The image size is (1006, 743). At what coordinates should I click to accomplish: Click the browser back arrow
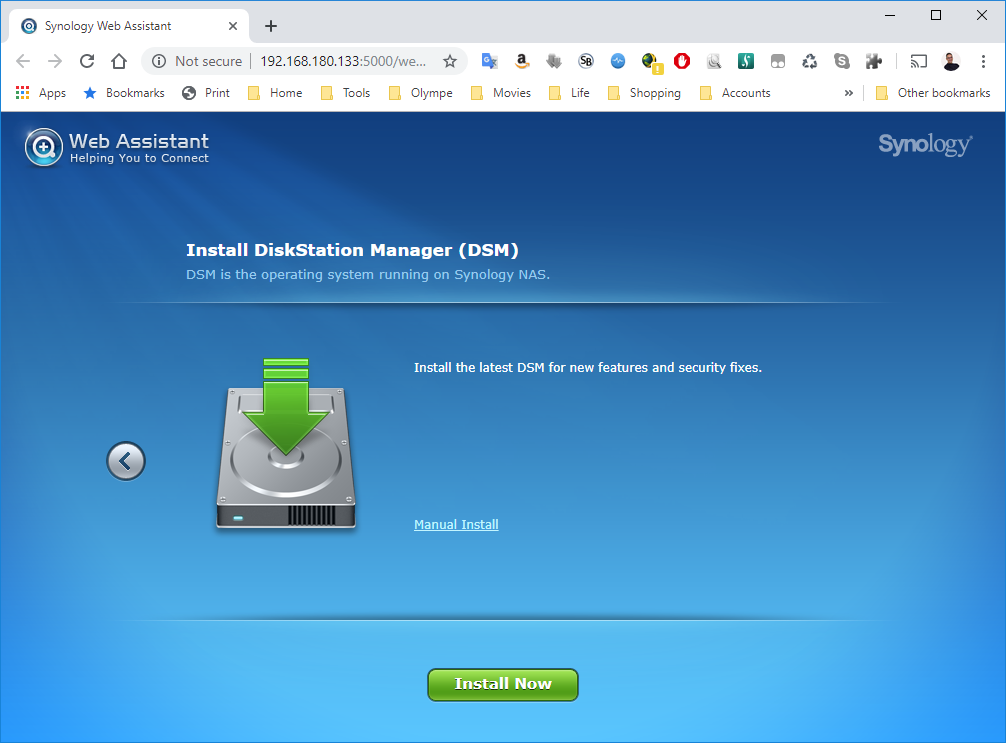click(x=23, y=61)
